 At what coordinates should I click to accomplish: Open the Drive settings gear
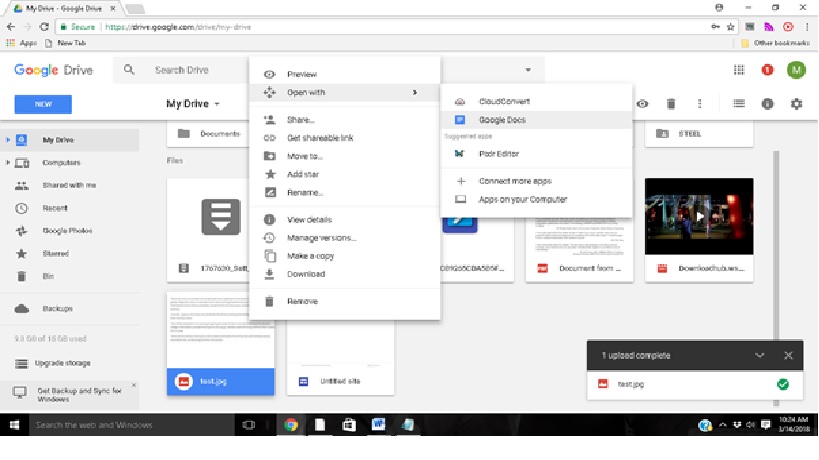click(796, 104)
